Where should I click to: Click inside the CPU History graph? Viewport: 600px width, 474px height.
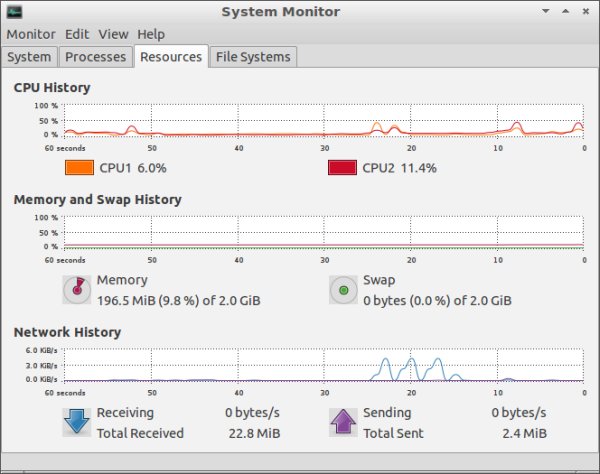(x=324, y=120)
